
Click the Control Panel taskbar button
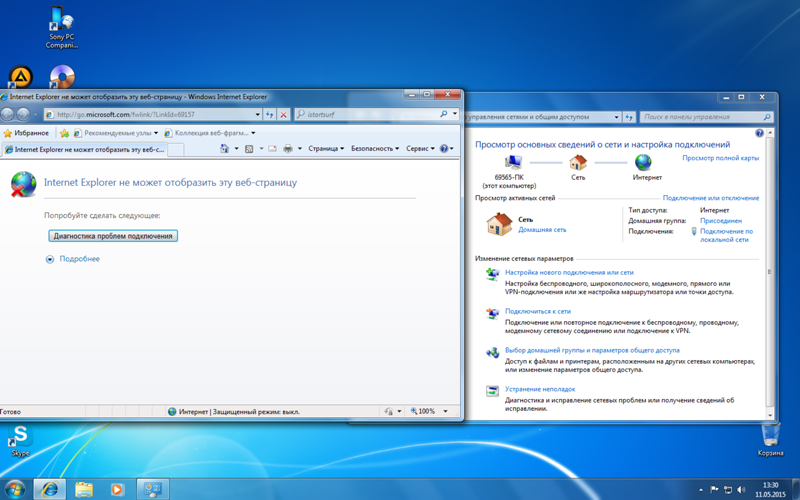coord(152,489)
